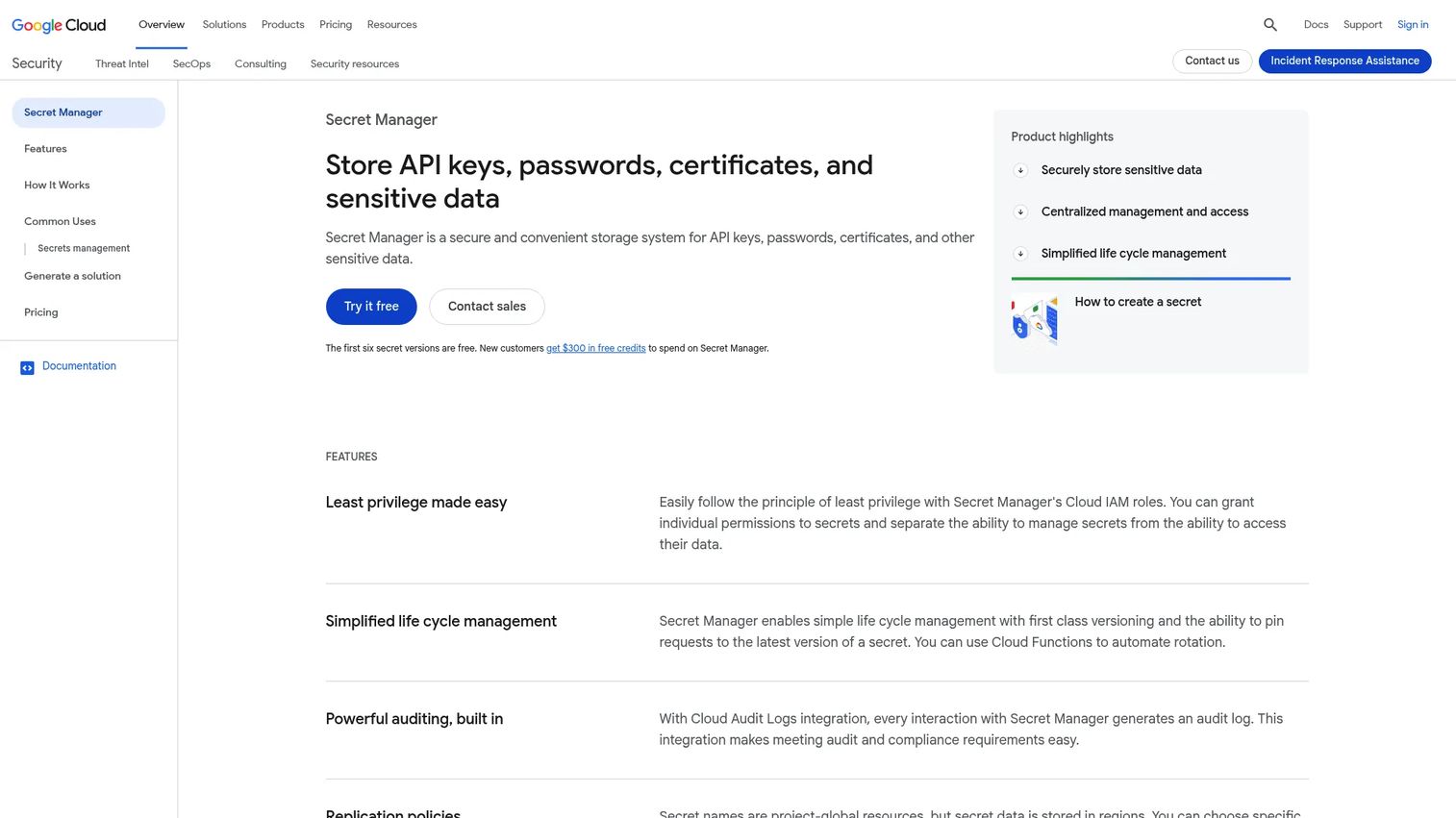Jump to Features in the sidebar
This screenshot has height=818, width=1456.
tap(45, 149)
